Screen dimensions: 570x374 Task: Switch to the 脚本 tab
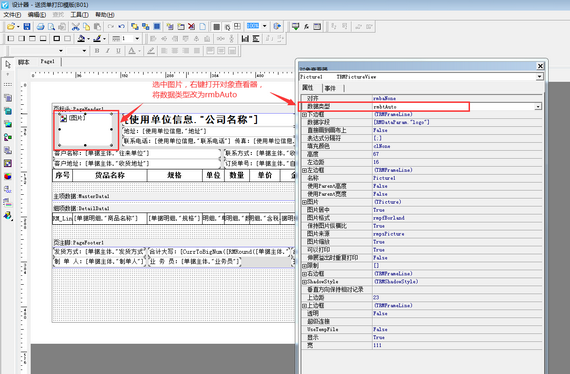pyautogui.click(x=24, y=62)
